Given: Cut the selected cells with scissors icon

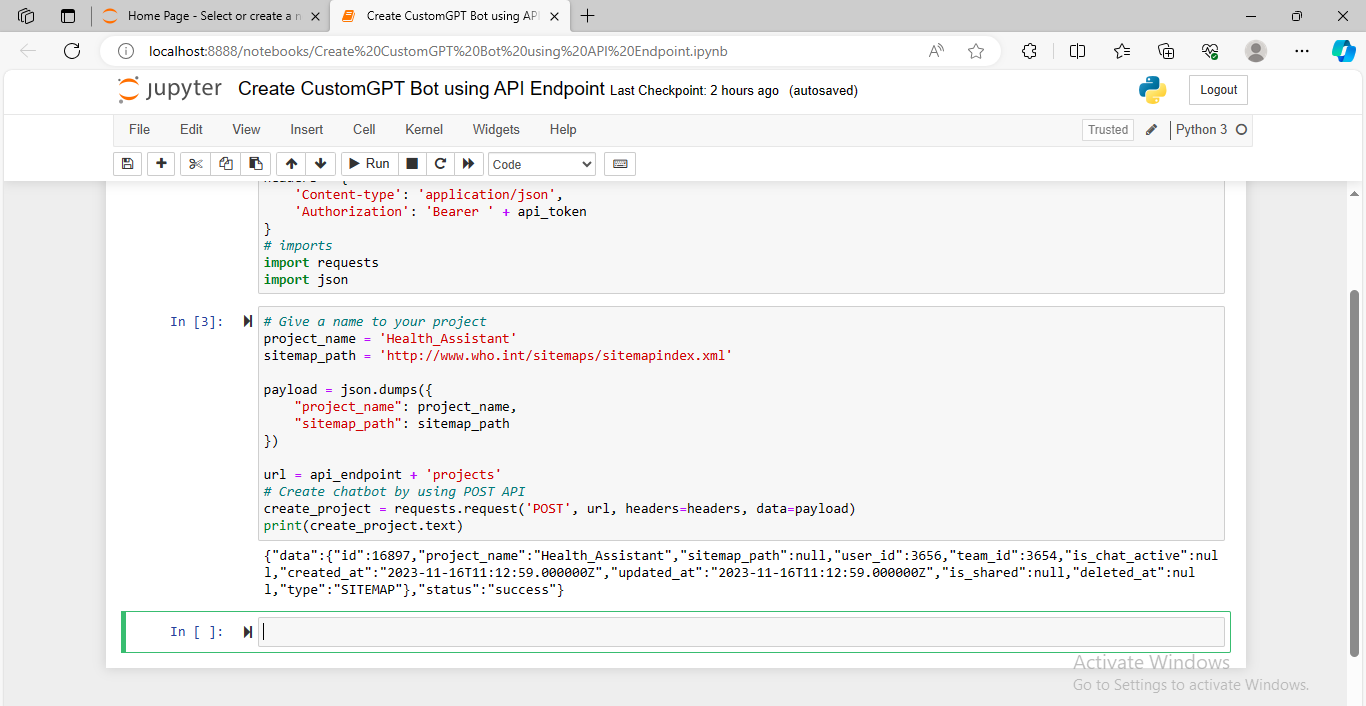Looking at the screenshot, I should (195, 163).
